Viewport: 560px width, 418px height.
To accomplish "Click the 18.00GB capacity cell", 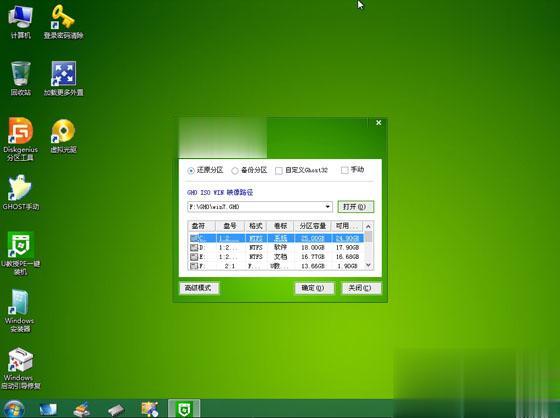I will tap(312, 247).
